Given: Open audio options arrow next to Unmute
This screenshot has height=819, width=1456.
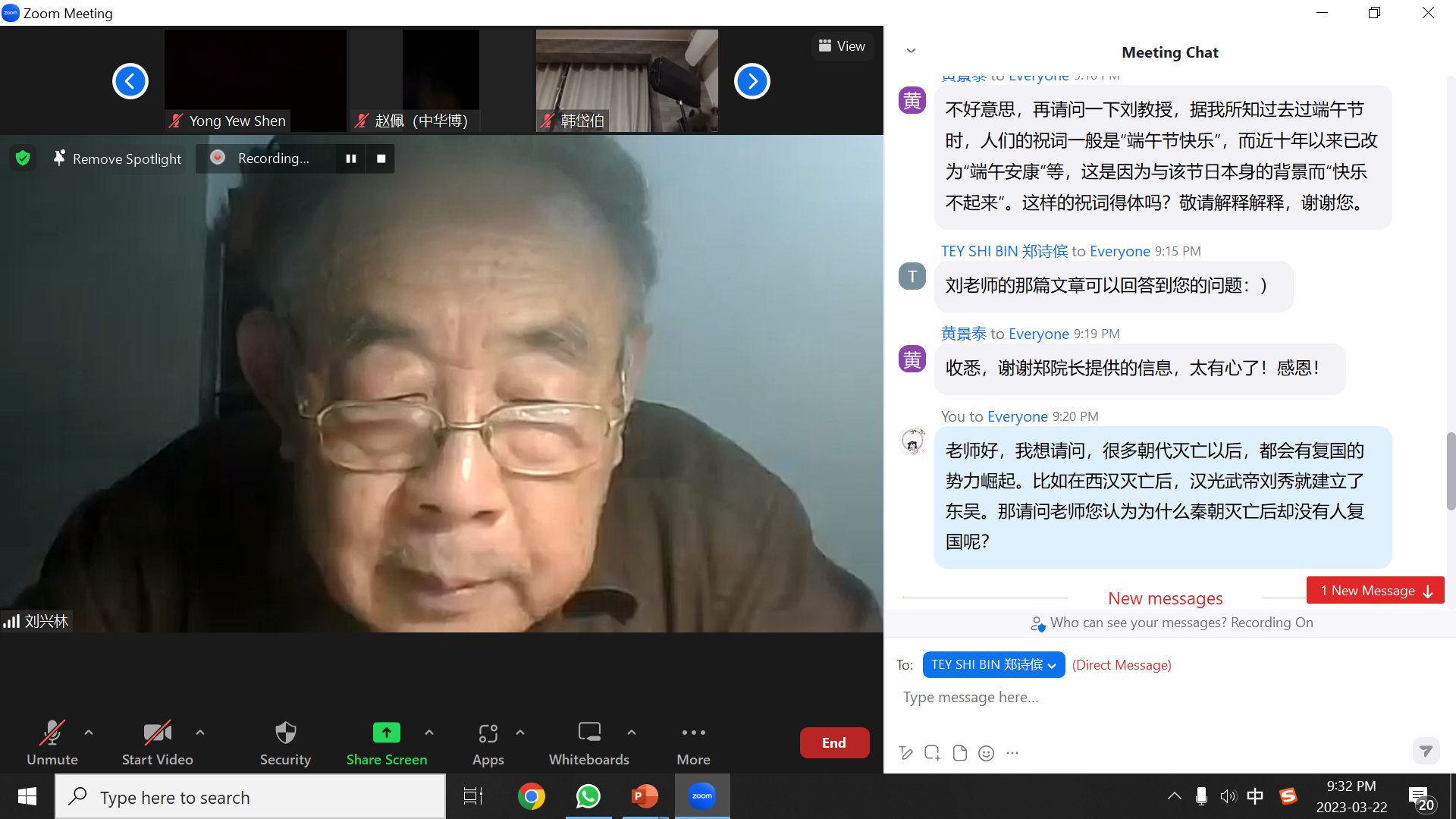Looking at the screenshot, I should 89,733.
